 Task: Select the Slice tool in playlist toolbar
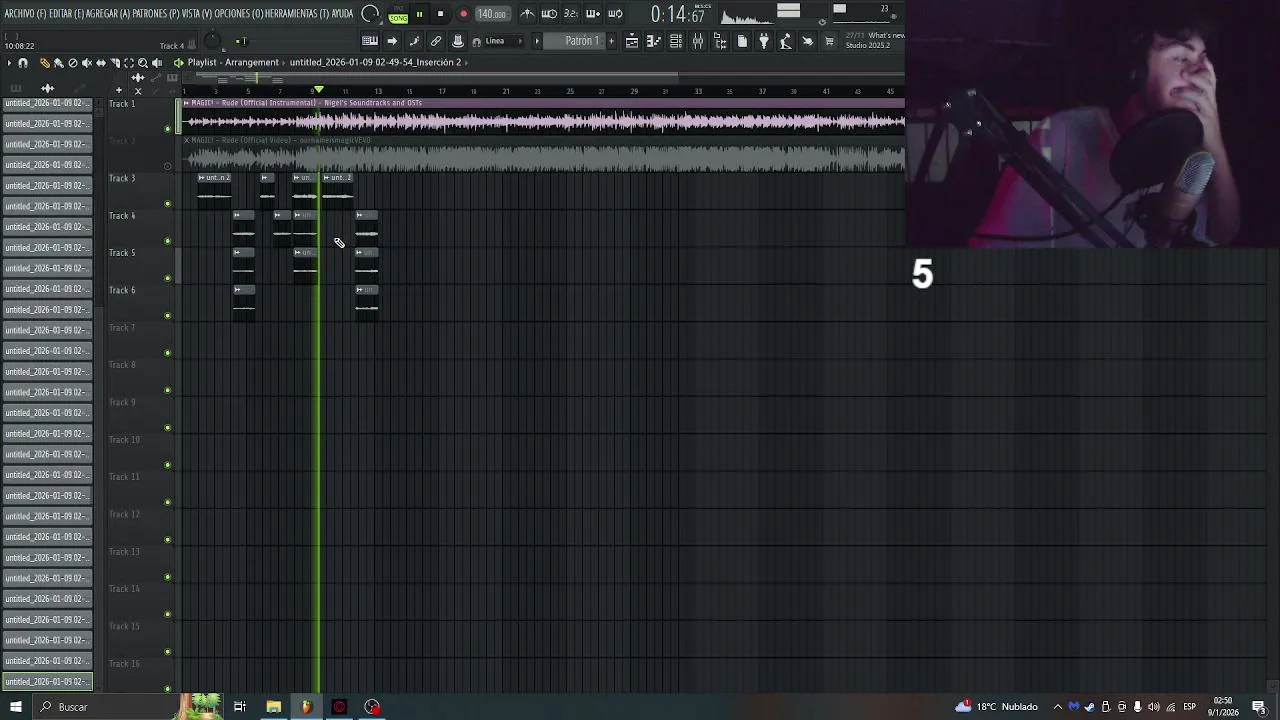coord(115,62)
